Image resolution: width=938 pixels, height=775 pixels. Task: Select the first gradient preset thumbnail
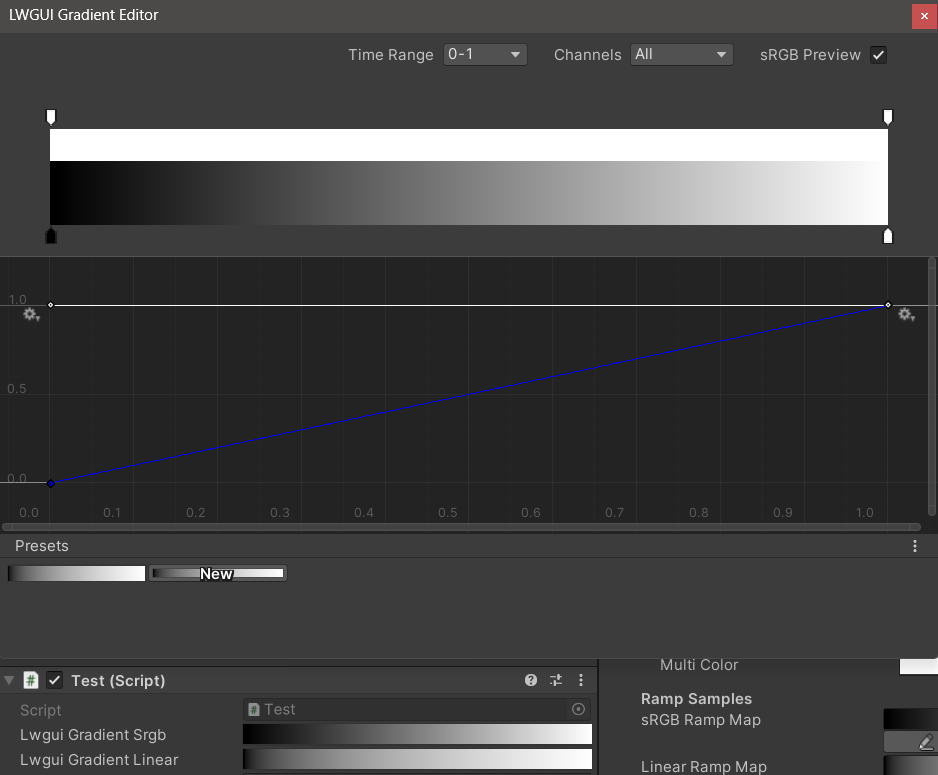(77, 573)
